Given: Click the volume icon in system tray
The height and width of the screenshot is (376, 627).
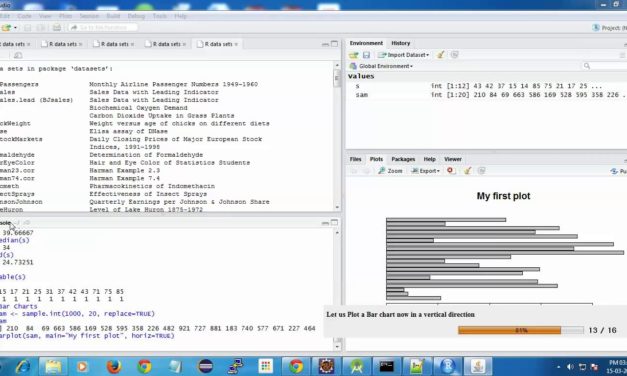Looking at the screenshot, I should tap(571, 367).
